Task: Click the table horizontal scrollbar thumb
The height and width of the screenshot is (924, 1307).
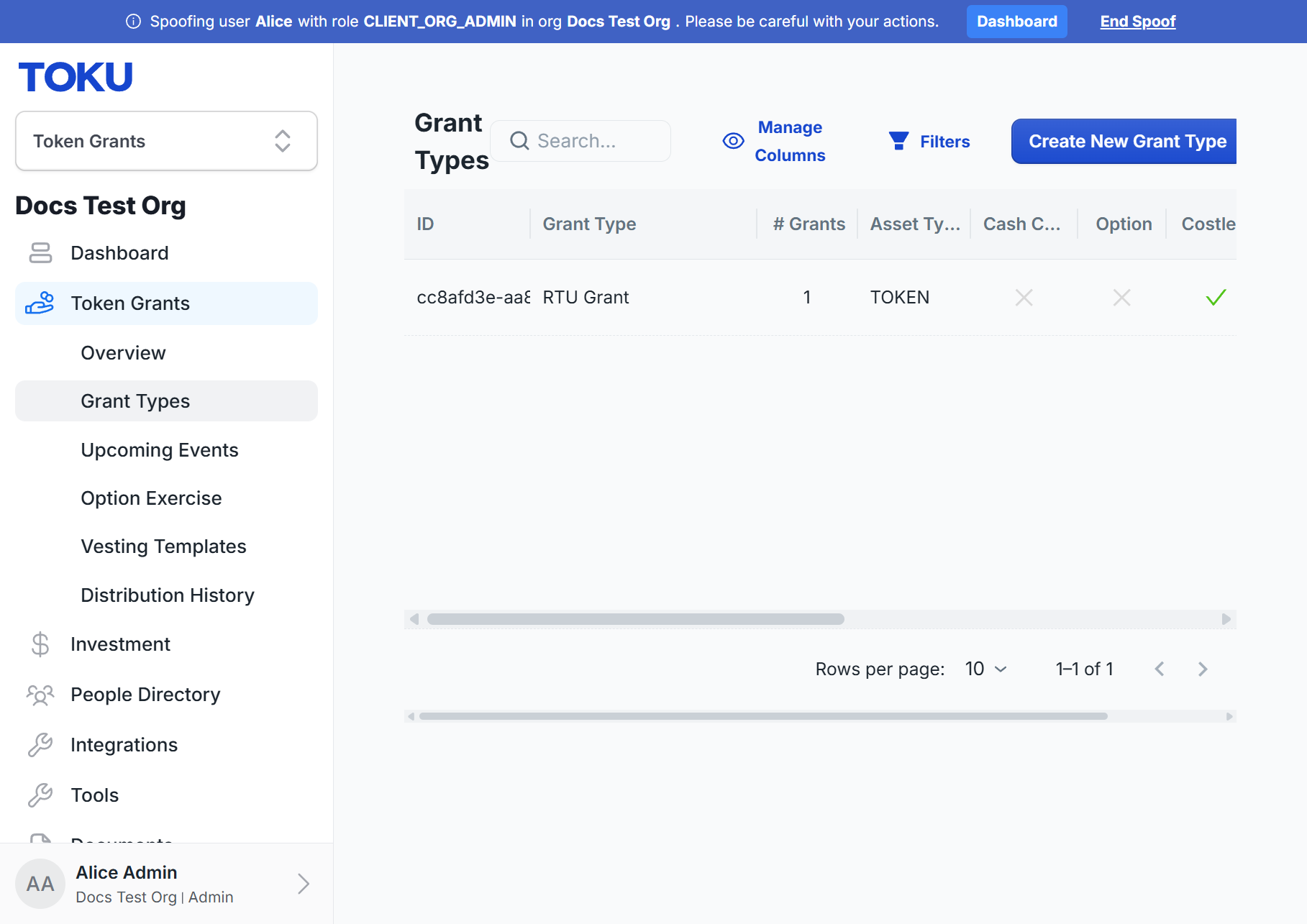Action: point(636,619)
